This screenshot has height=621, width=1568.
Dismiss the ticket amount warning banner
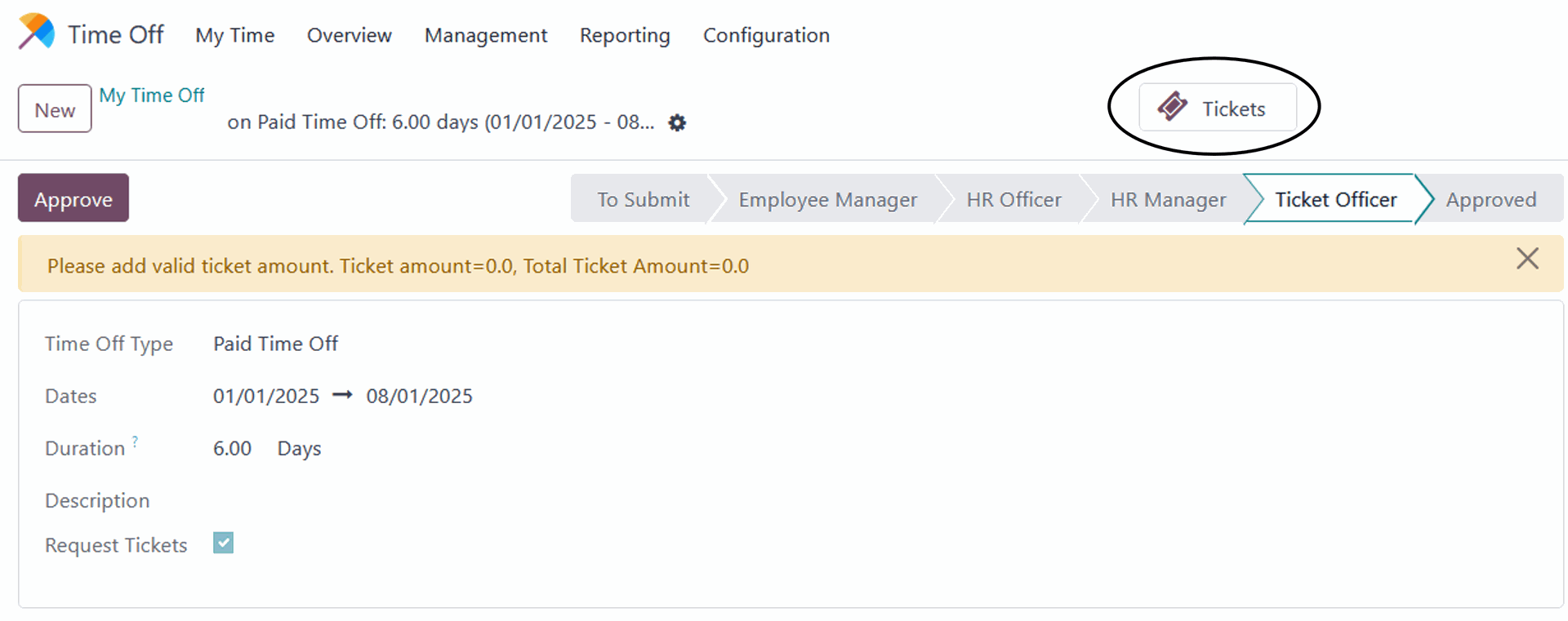click(x=1526, y=259)
